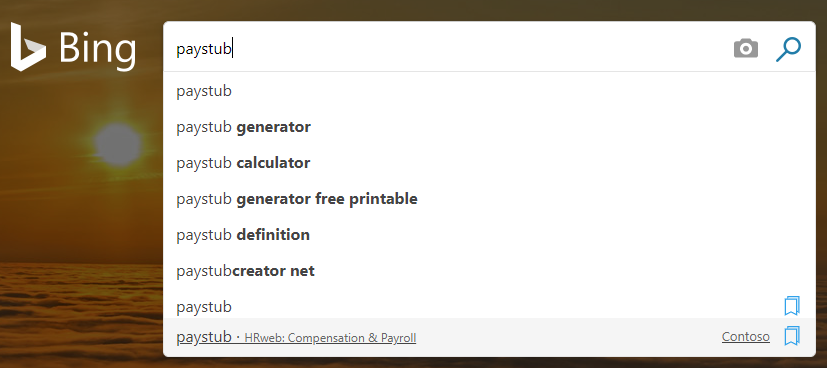Image resolution: width=827 pixels, height=368 pixels.
Task: Select 'paystub generator' suggestion
Action: tap(489, 127)
